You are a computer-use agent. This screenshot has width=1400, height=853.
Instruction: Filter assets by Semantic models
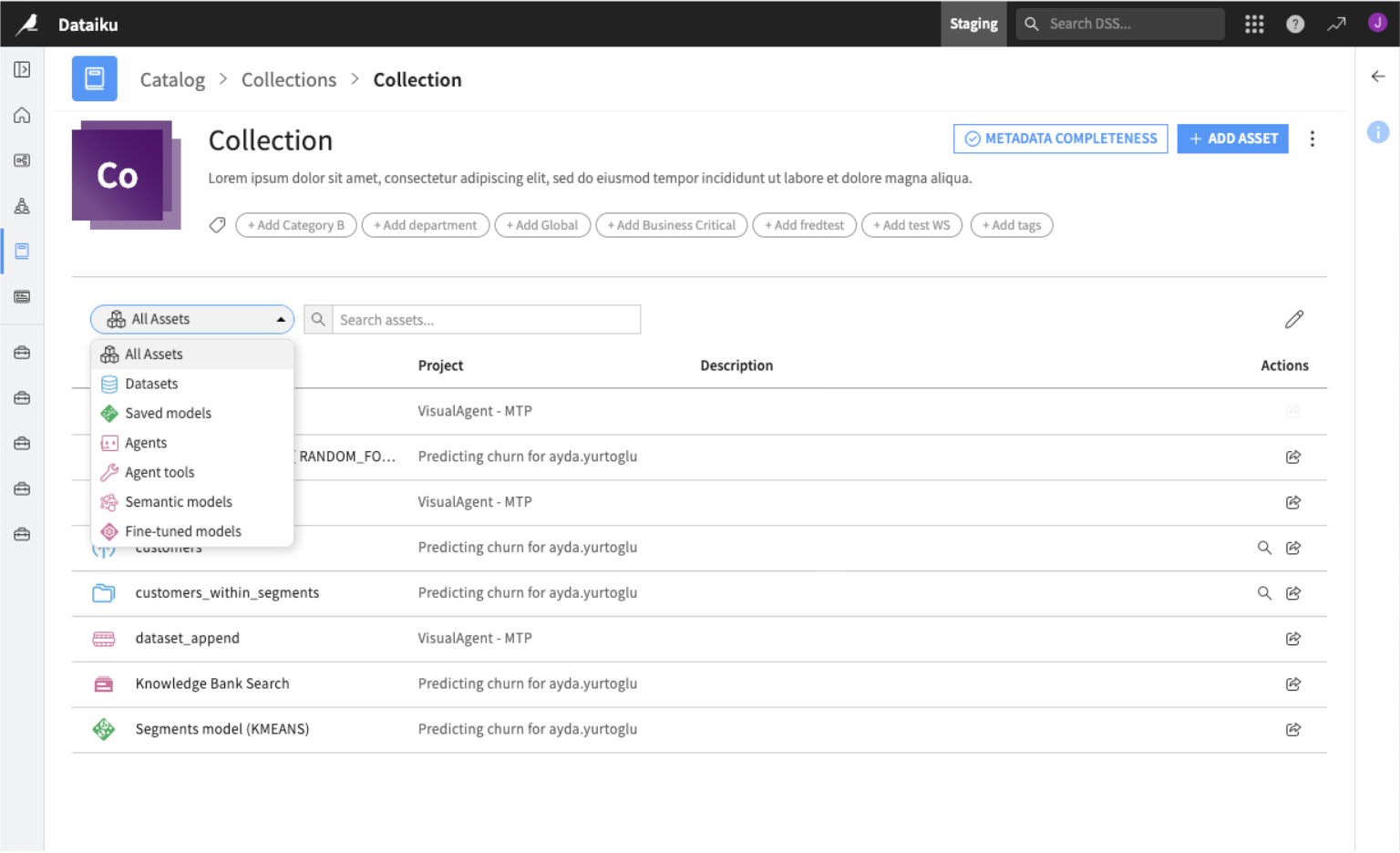click(x=192, y=501)
